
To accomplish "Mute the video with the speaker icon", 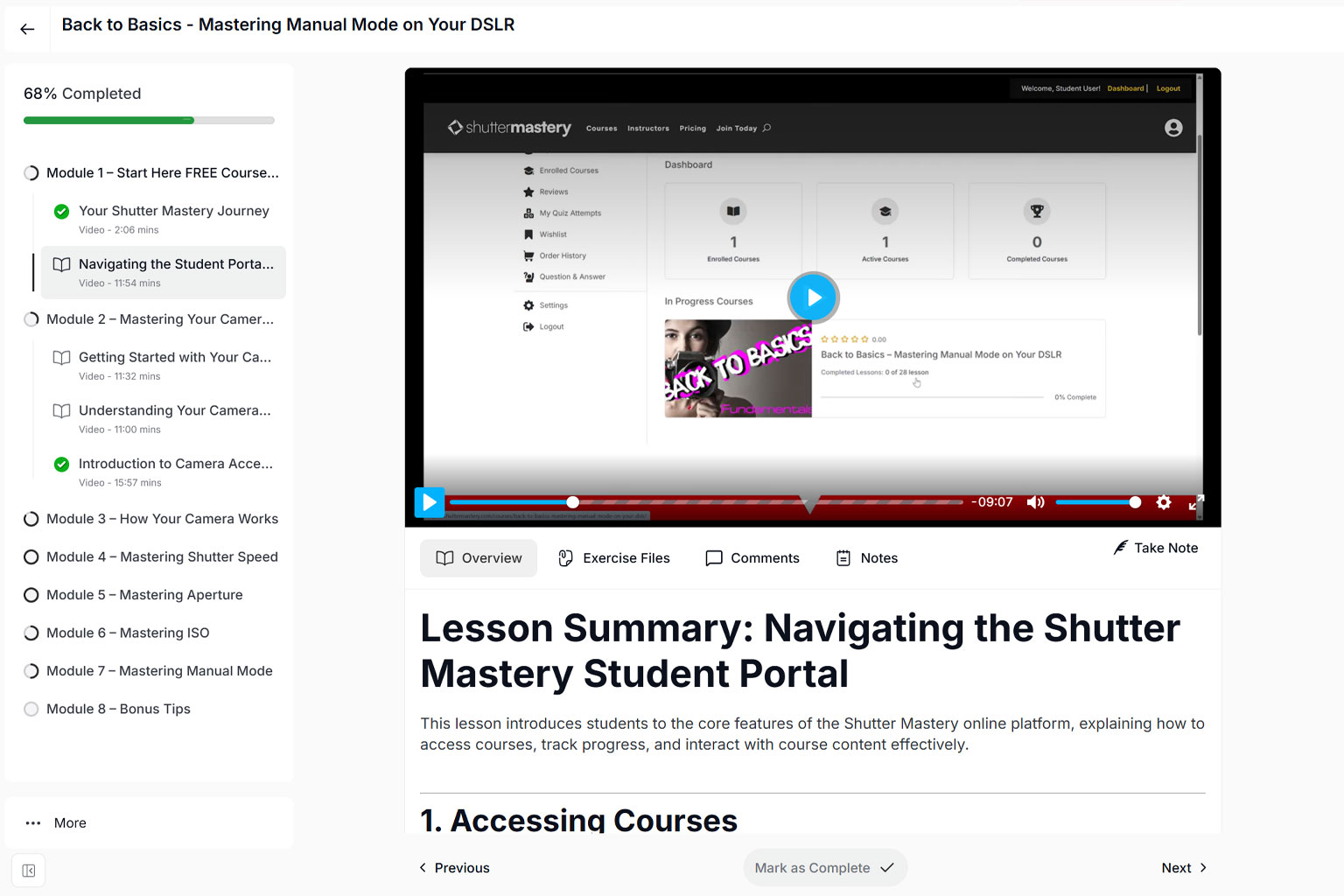I will [1036, 502].
